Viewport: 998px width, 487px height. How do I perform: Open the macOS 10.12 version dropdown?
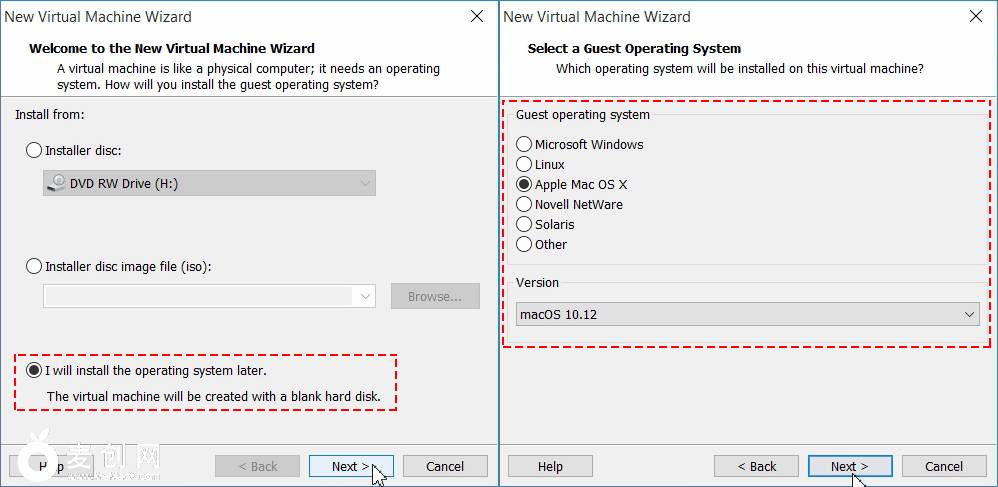click(x=746, y=315)
